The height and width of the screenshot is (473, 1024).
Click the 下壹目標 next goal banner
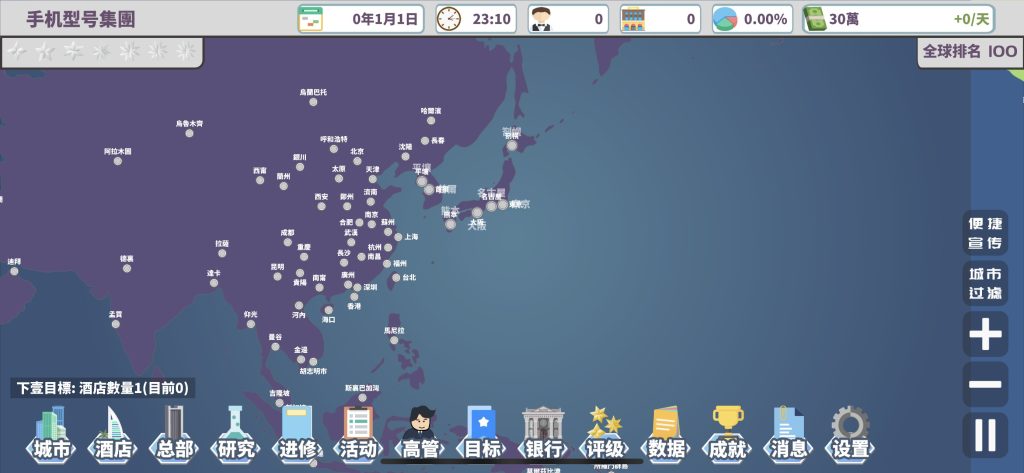103,388
